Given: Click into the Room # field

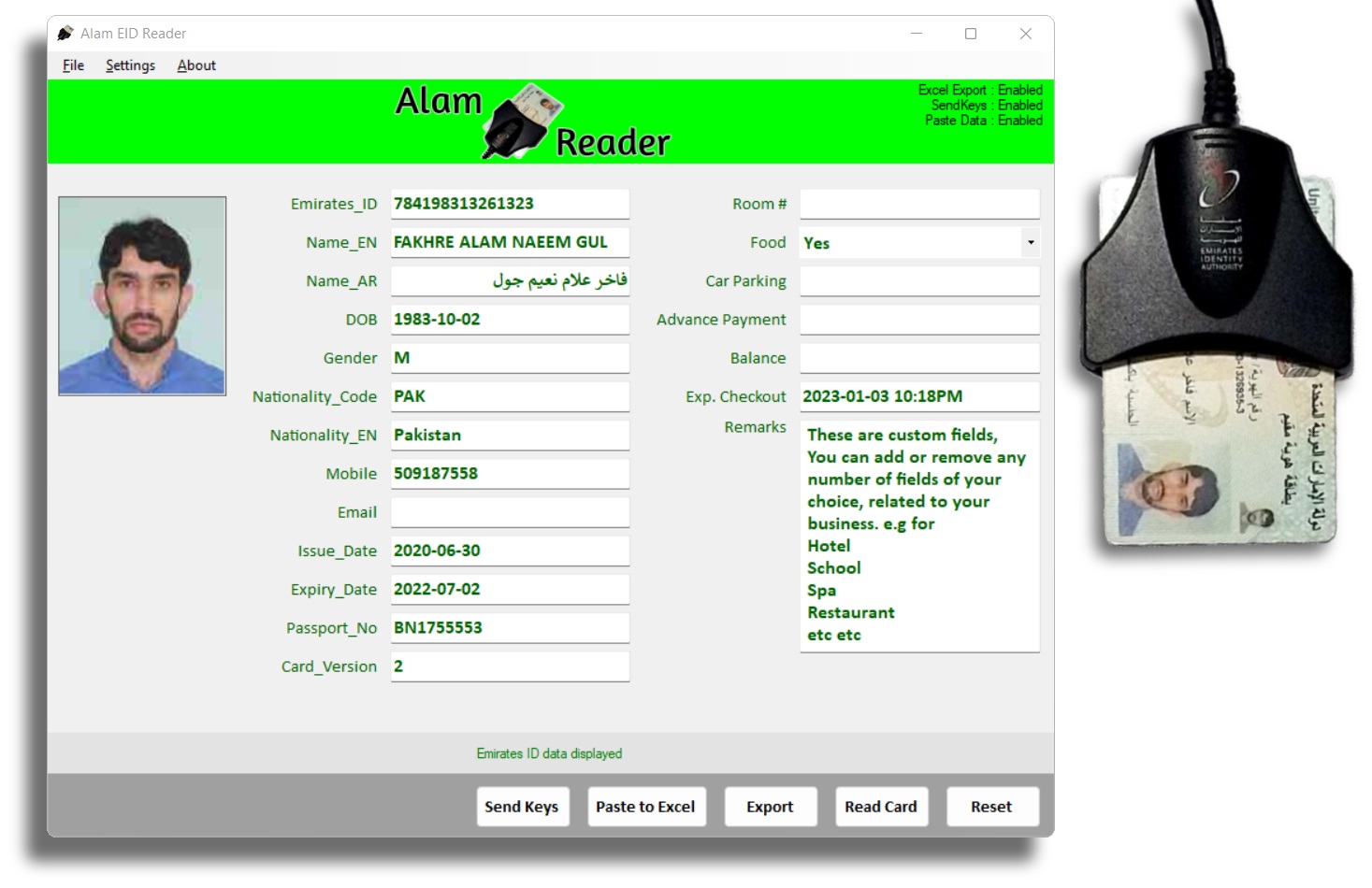Looking at the screenshot, I should point(918,204).
